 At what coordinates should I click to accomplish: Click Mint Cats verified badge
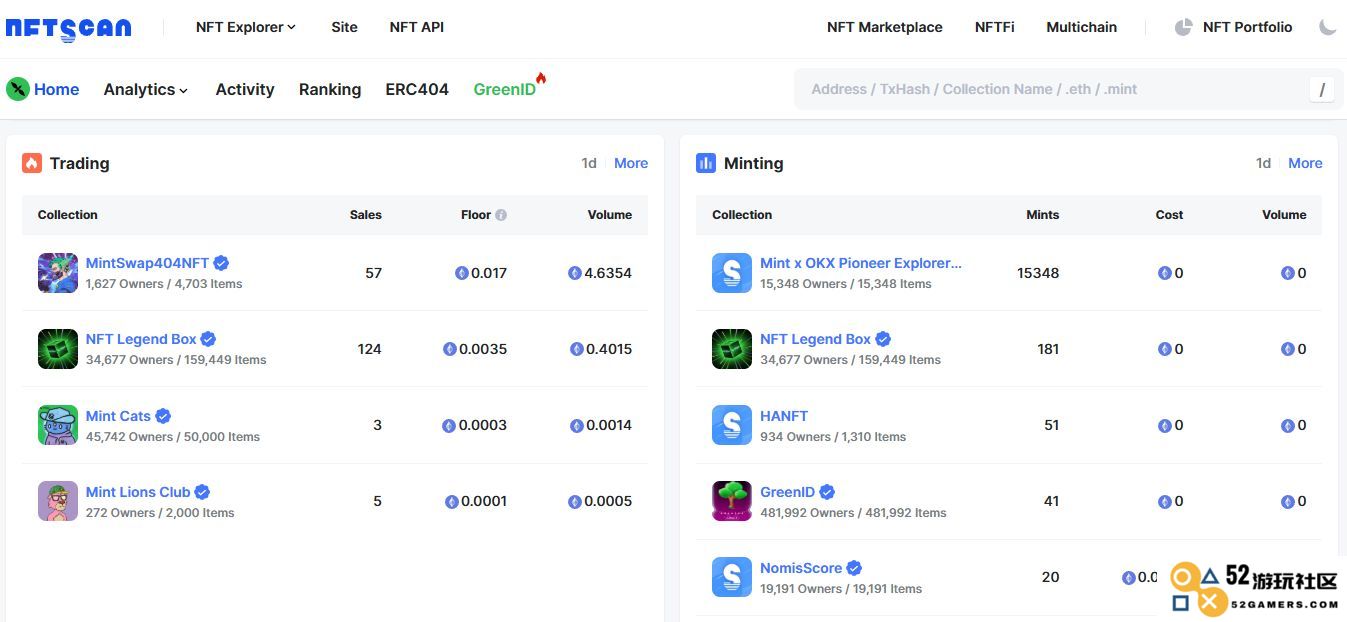coord(163,416)
